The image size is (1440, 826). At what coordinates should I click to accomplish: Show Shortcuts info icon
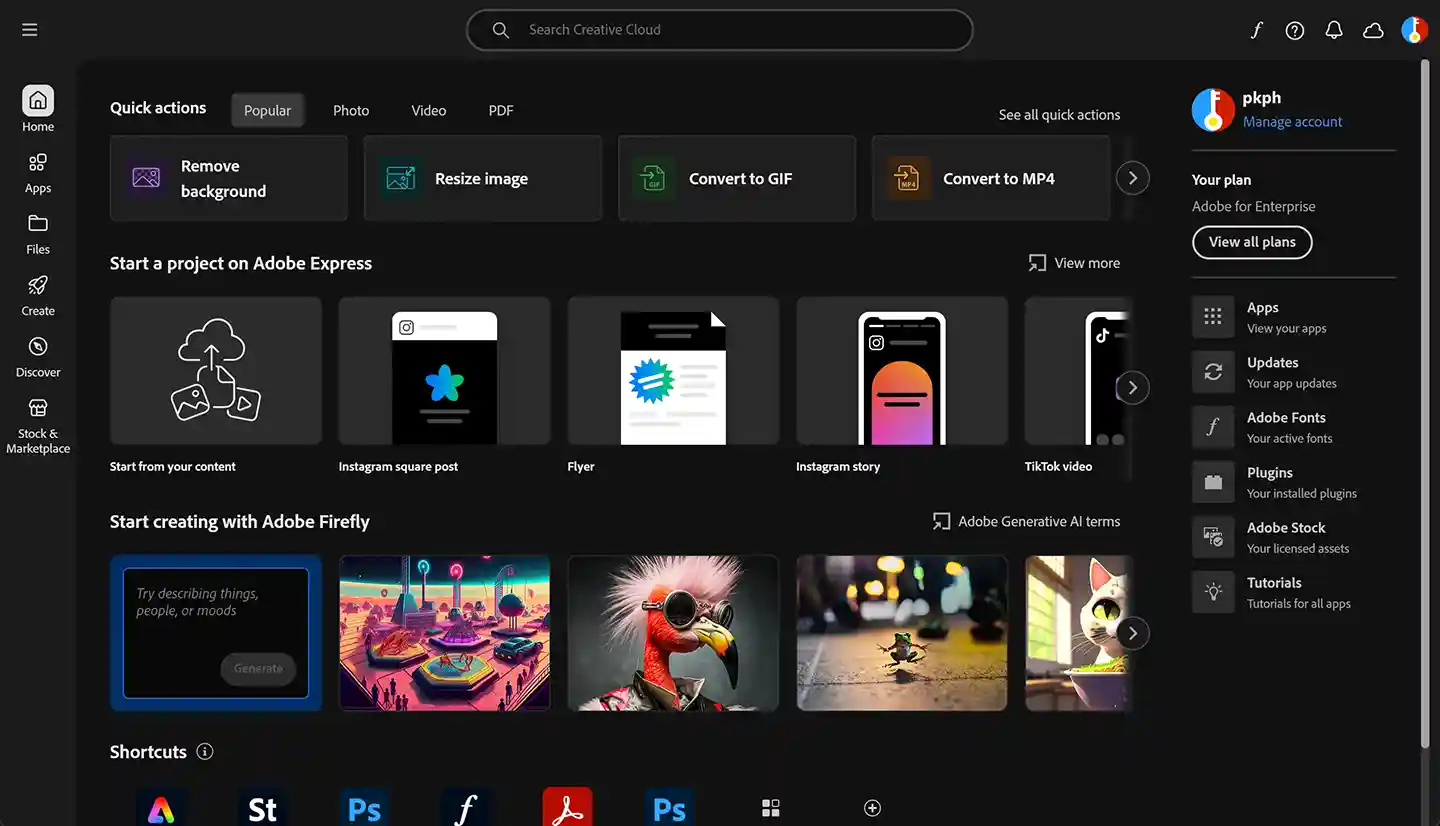(x=205, y=751)
